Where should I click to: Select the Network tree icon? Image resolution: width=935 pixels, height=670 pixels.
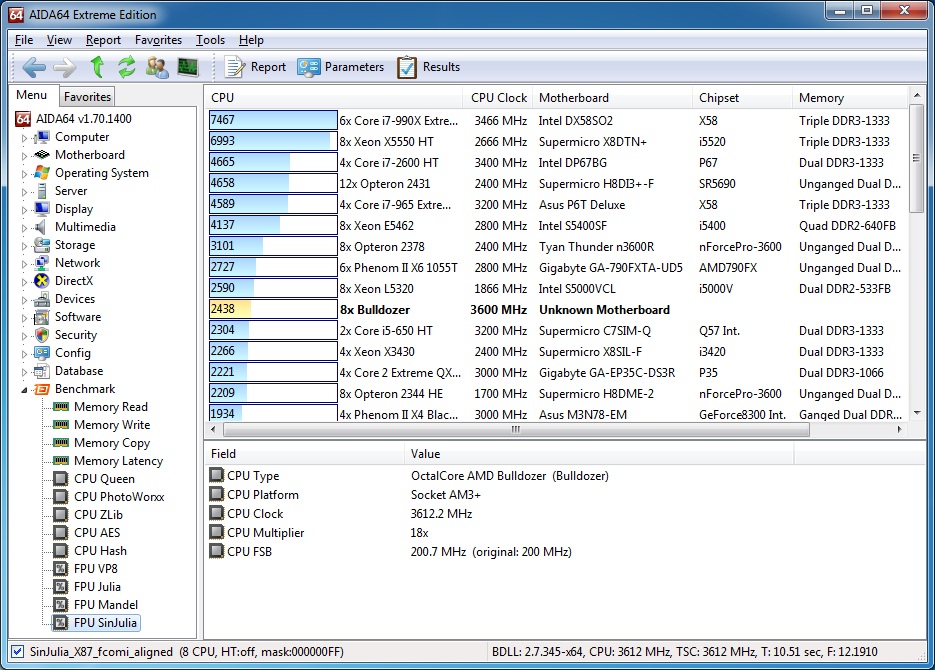(x=42, y=263)
